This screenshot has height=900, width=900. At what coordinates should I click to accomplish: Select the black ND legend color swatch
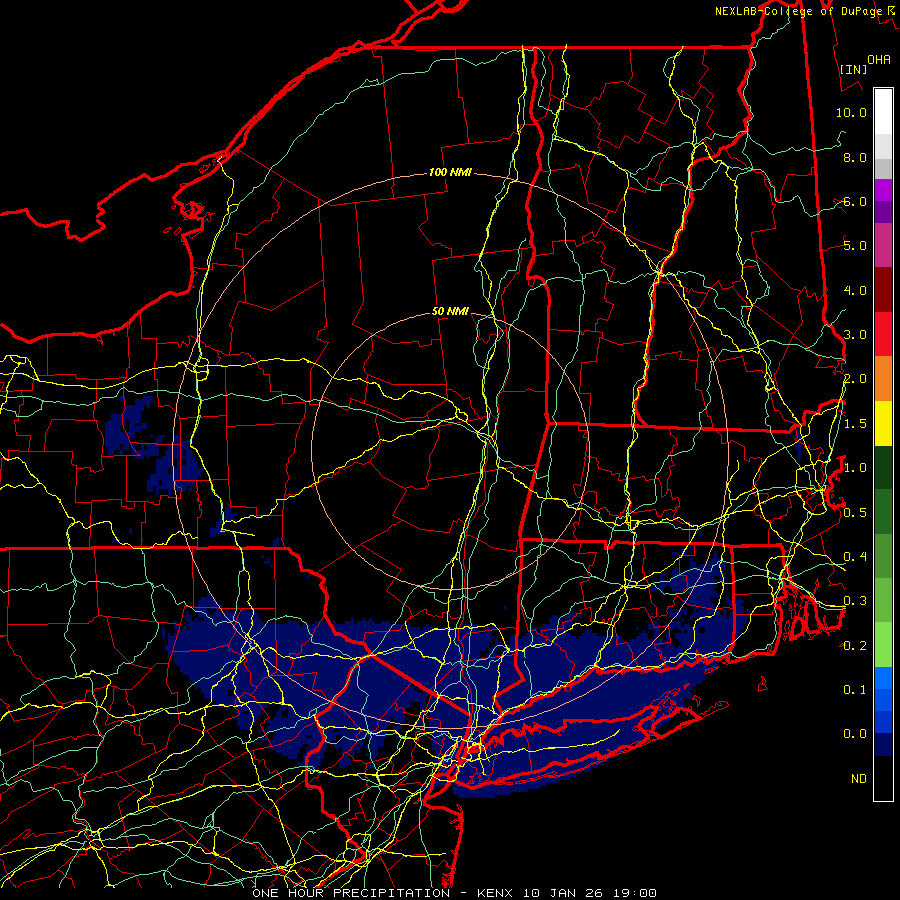(883, 778)
